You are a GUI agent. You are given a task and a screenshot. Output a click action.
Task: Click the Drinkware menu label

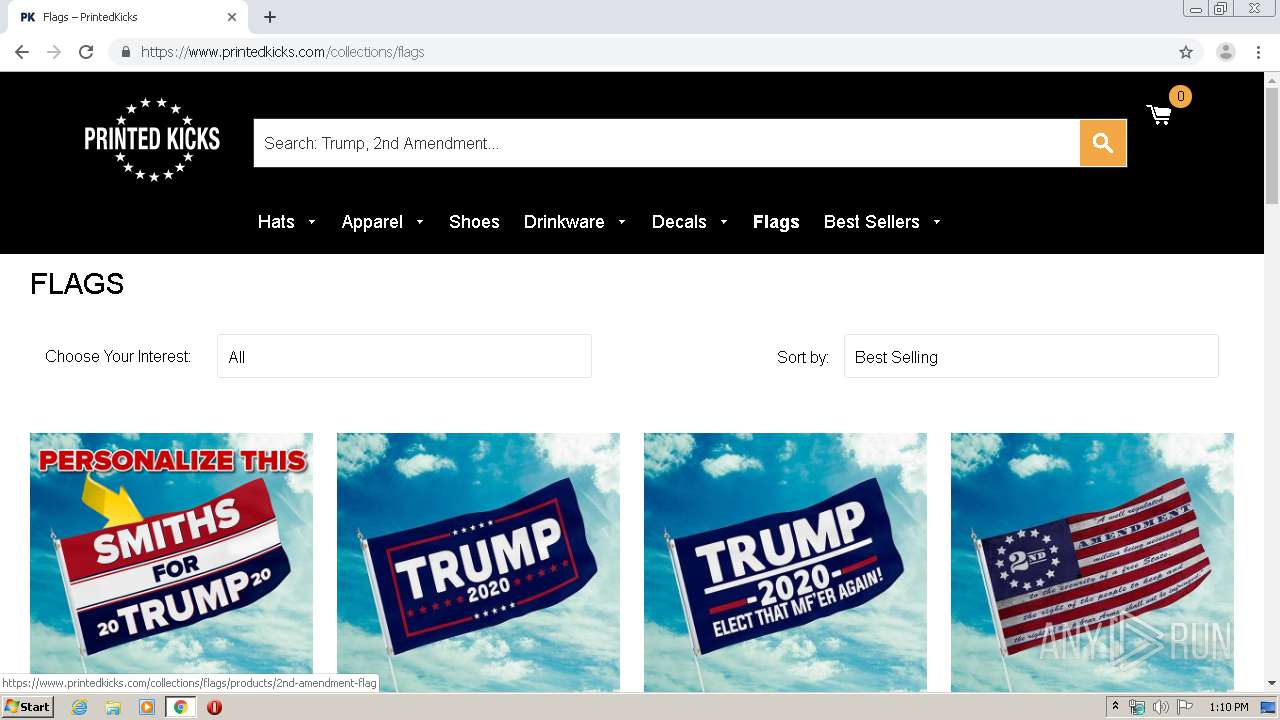click(x=564, y=222)
